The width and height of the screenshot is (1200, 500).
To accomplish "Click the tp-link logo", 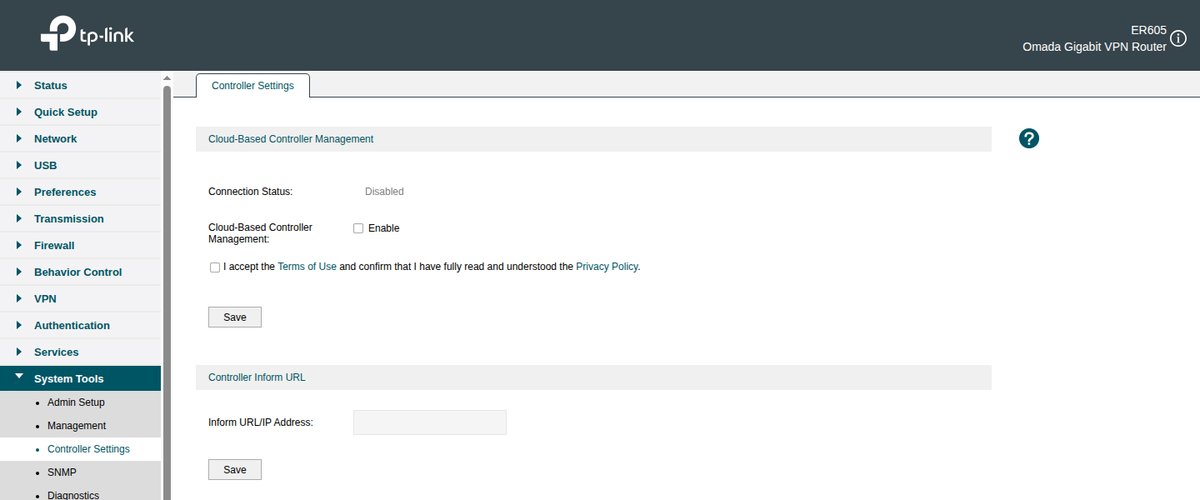I will [87, 35].
